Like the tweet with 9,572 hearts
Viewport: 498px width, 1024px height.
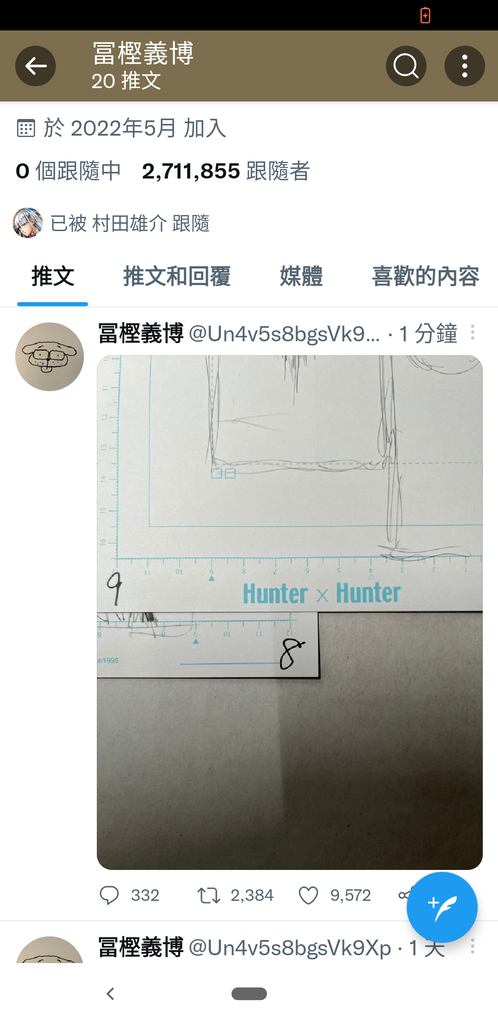pyautogui.click(x=308, y=895)
